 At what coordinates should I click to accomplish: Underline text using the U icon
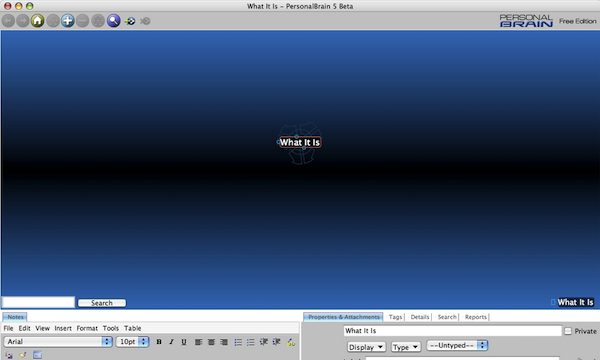click(x=184, y=342)
